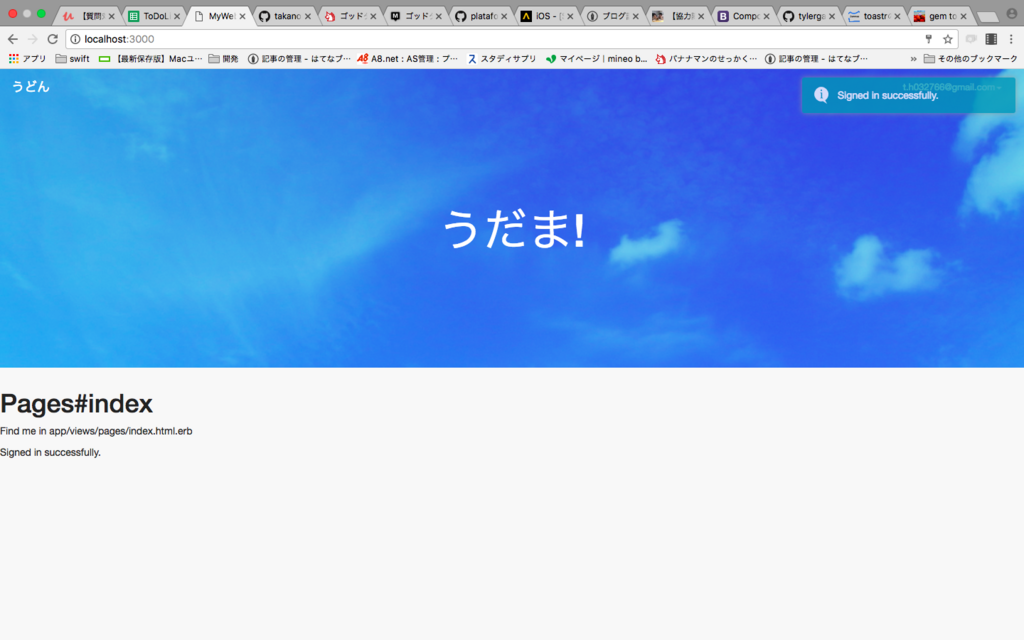The width and height of the screenshot is (1024, 640).
Task: Dismiss the Signed in successfully toast
Action: tap(908, 95)
